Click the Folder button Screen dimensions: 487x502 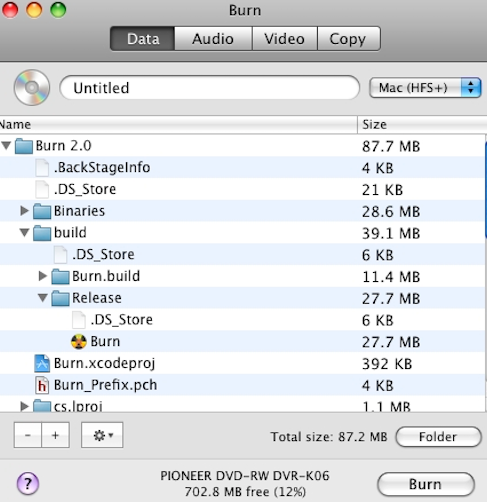coord(438,437)
